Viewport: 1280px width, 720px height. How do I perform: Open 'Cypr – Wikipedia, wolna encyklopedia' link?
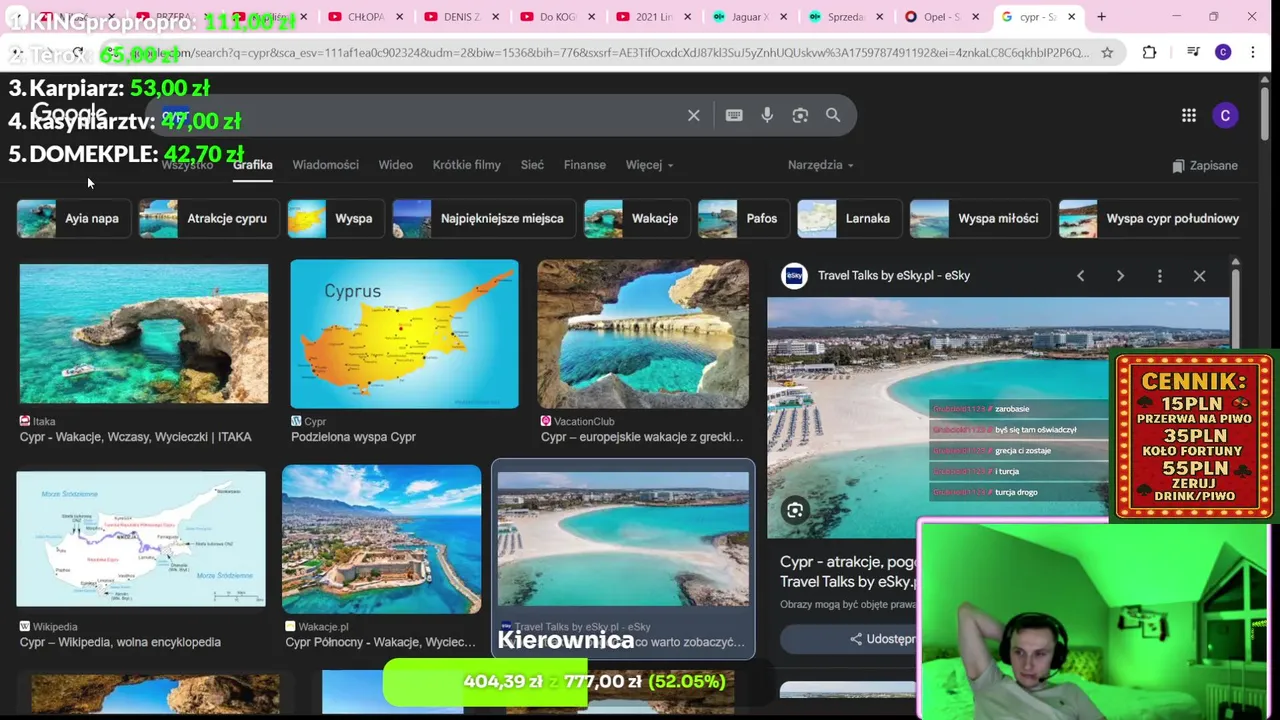point(120,642)
